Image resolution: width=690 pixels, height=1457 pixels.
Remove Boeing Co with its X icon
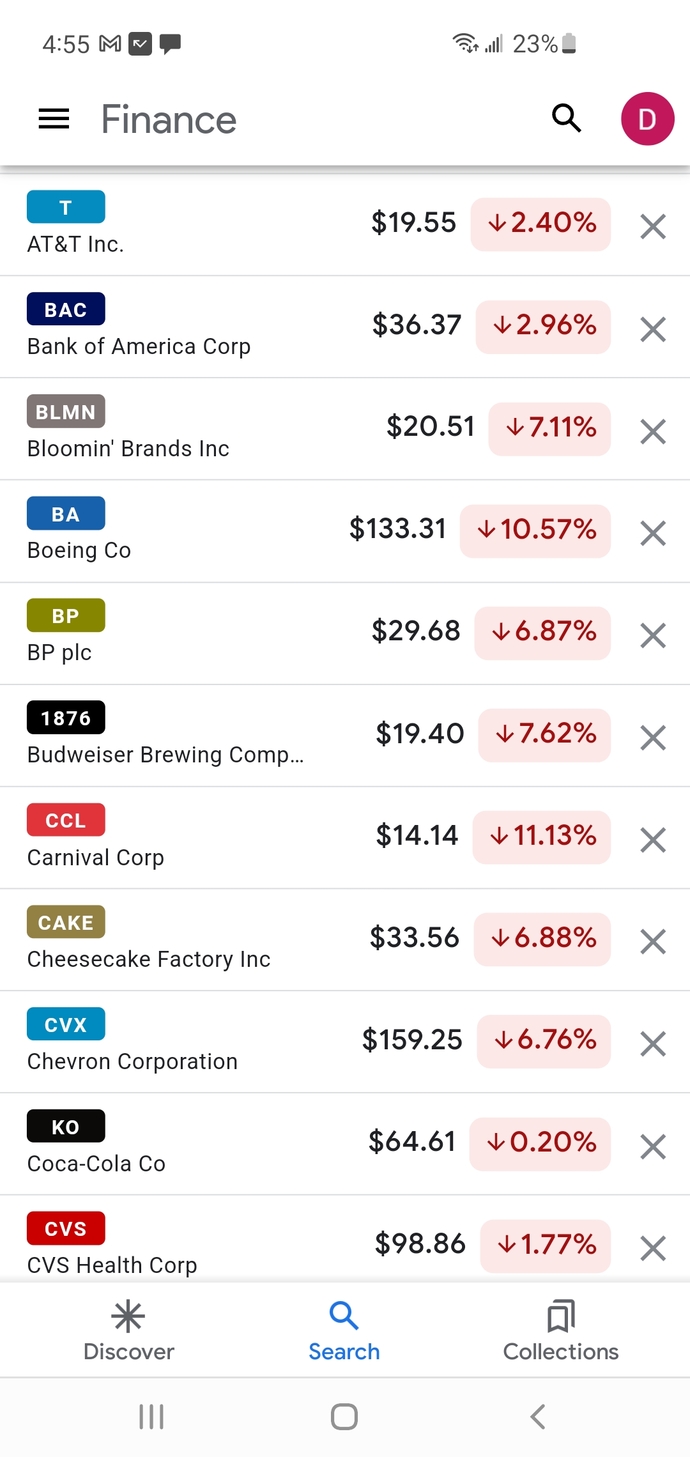(x=653, y=533)
